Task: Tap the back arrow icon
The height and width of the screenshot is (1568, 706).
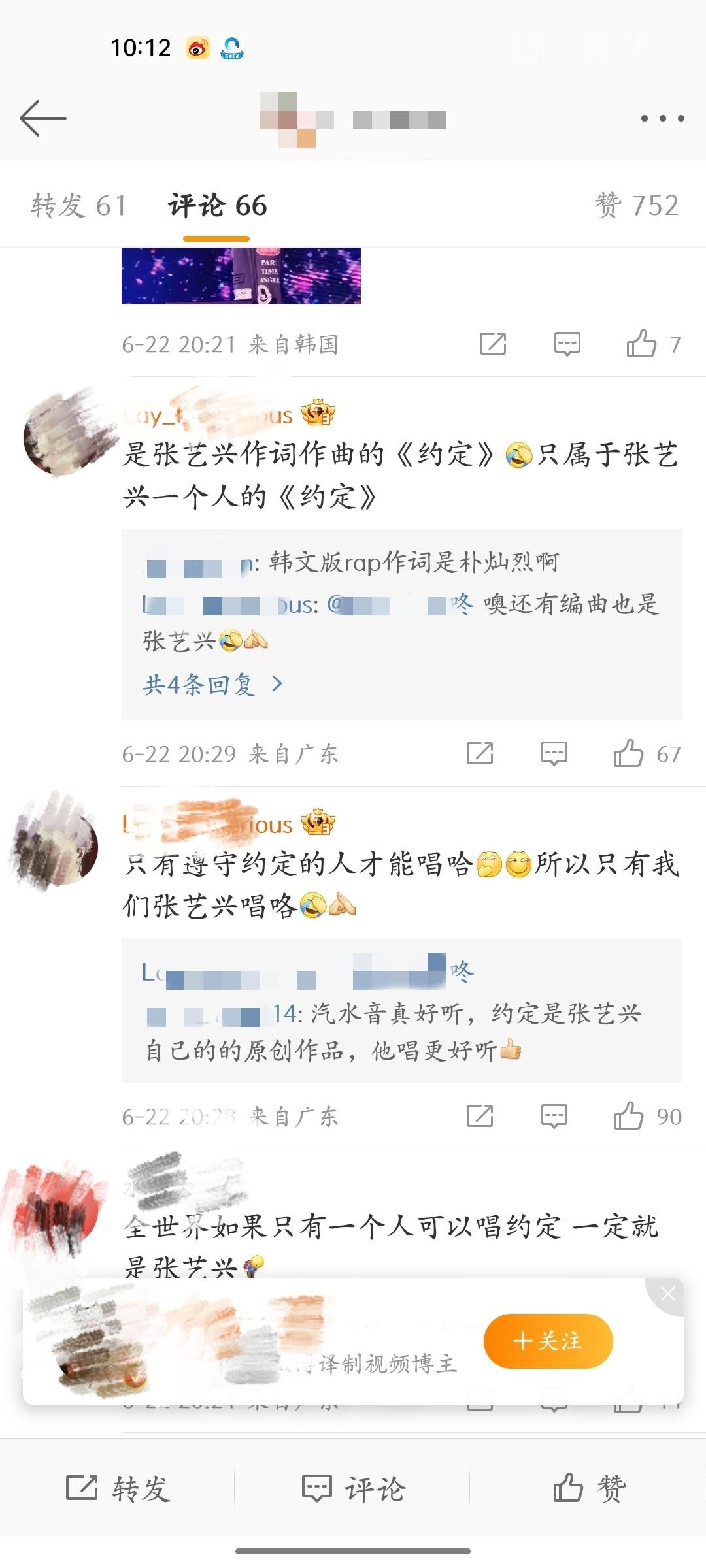Action: 43,118
